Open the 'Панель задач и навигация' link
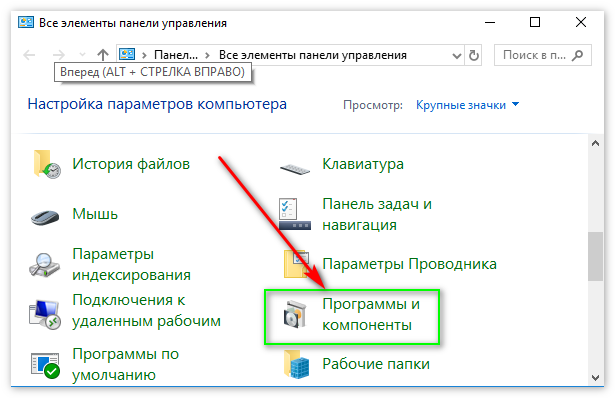Screen dimensions: 615x398 tap(377, 214)
